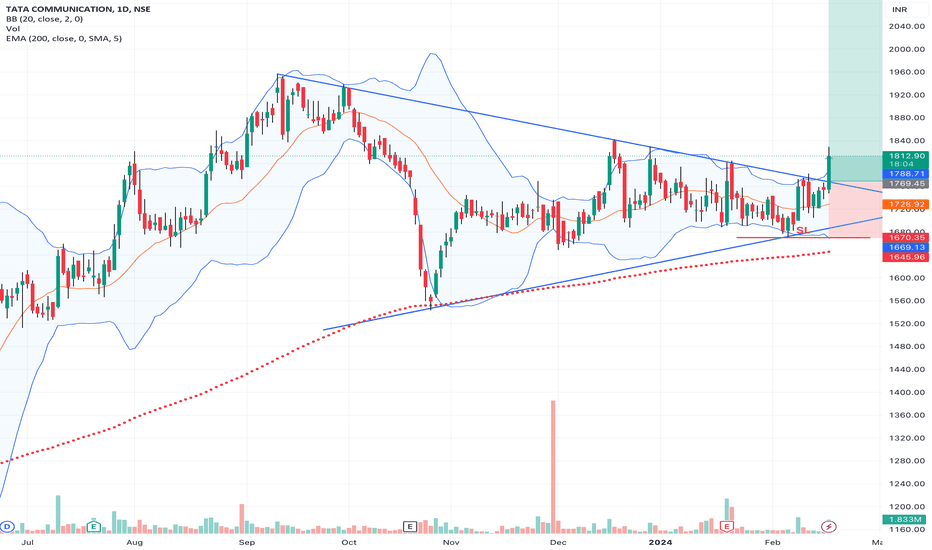
Task: Click the 1400.00 price axis label
Action: [907, 392]
